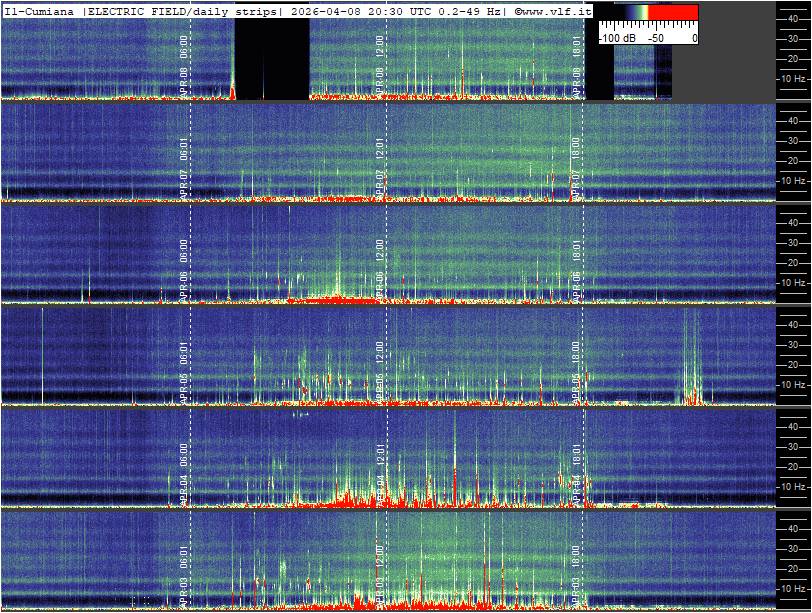Click the -100 dB label on color legend
This screenshot has width=812, height=613.
618,37
